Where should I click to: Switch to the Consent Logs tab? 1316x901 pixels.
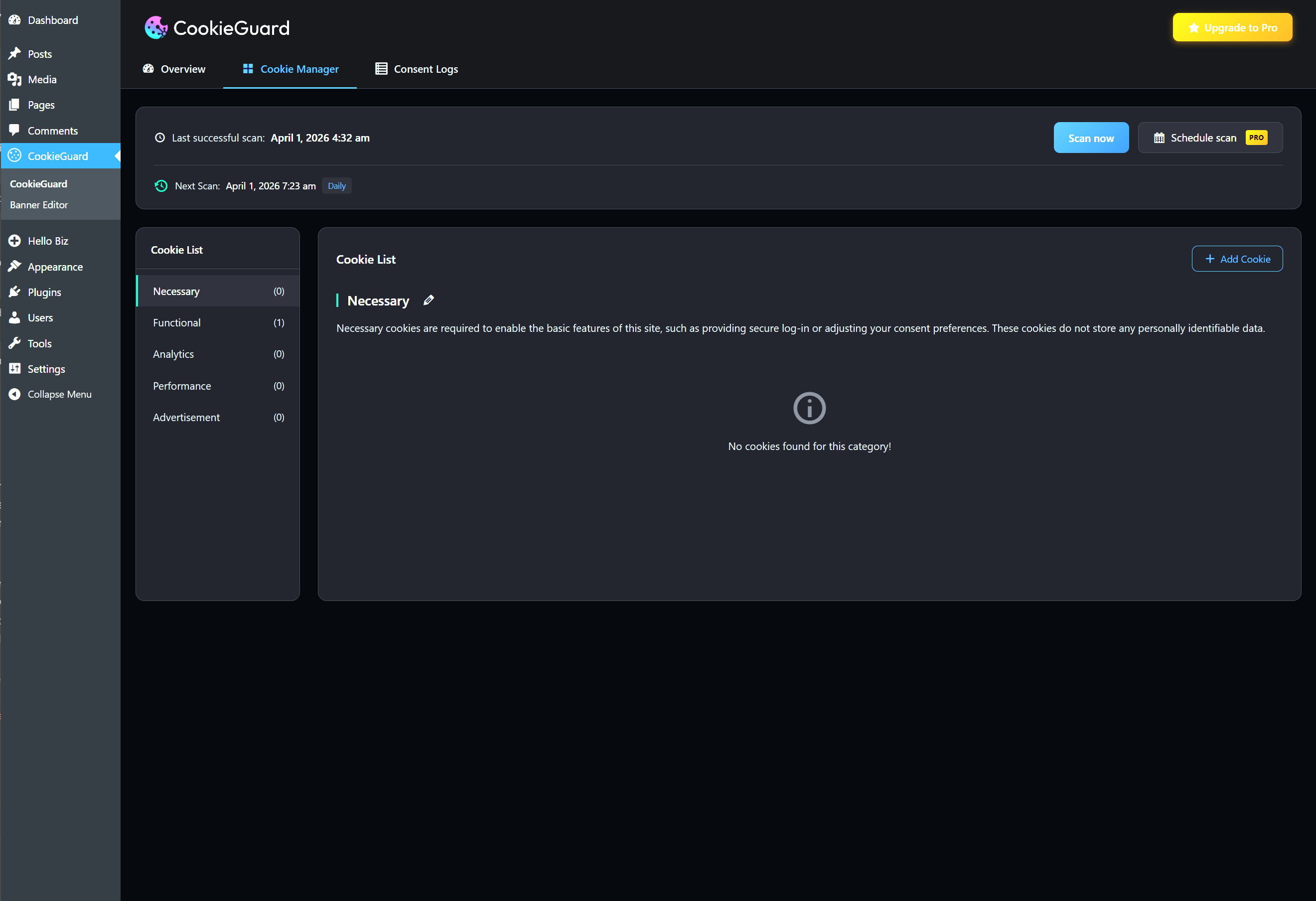[x=416, y=69]
